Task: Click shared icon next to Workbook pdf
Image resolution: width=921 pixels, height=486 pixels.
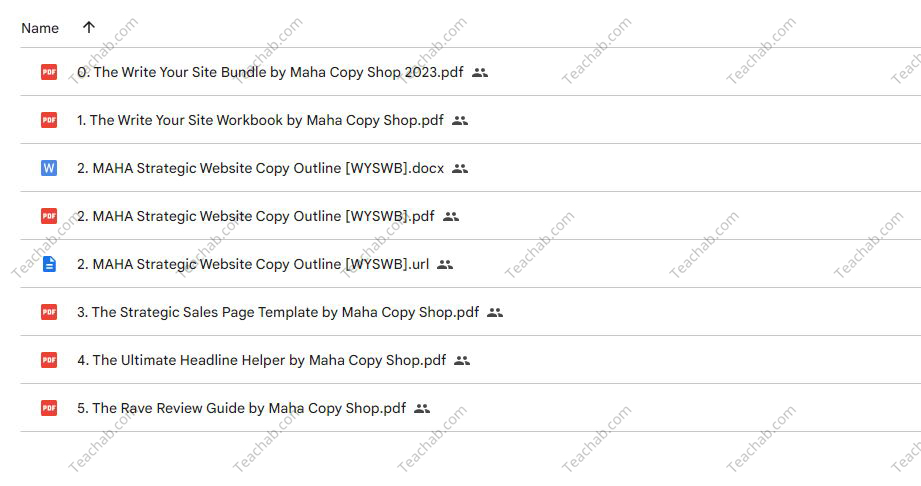Action: [x=460, y=120]
